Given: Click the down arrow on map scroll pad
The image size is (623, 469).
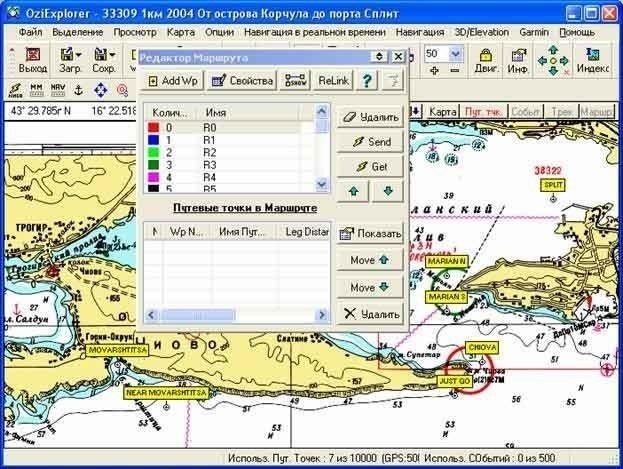Looking at the screenshot, I should (x=553, y=72).
